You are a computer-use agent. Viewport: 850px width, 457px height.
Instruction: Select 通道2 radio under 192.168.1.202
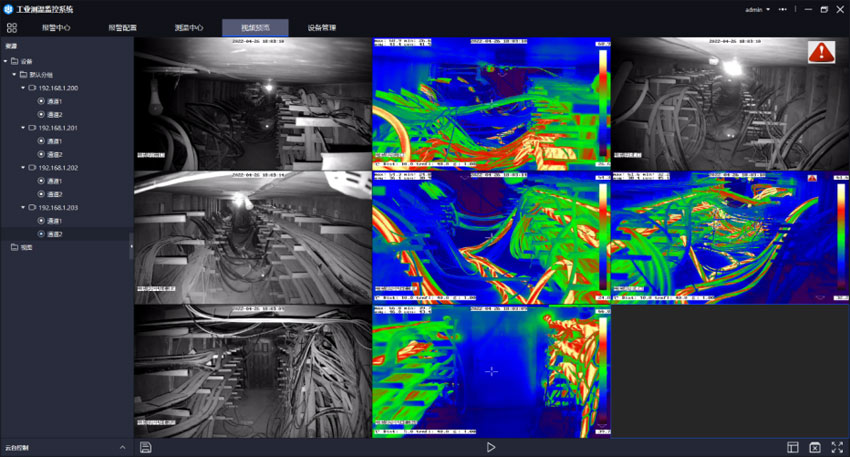click(41, 194)
